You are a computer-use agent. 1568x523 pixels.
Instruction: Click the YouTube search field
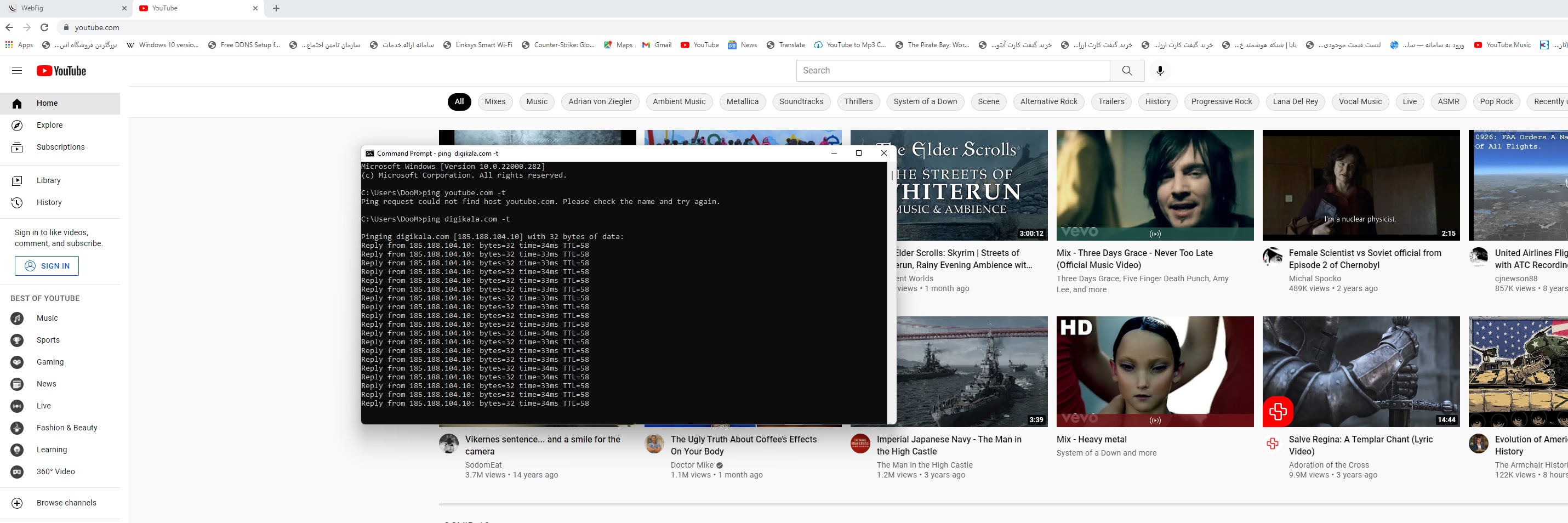click(x=953, y=71)
